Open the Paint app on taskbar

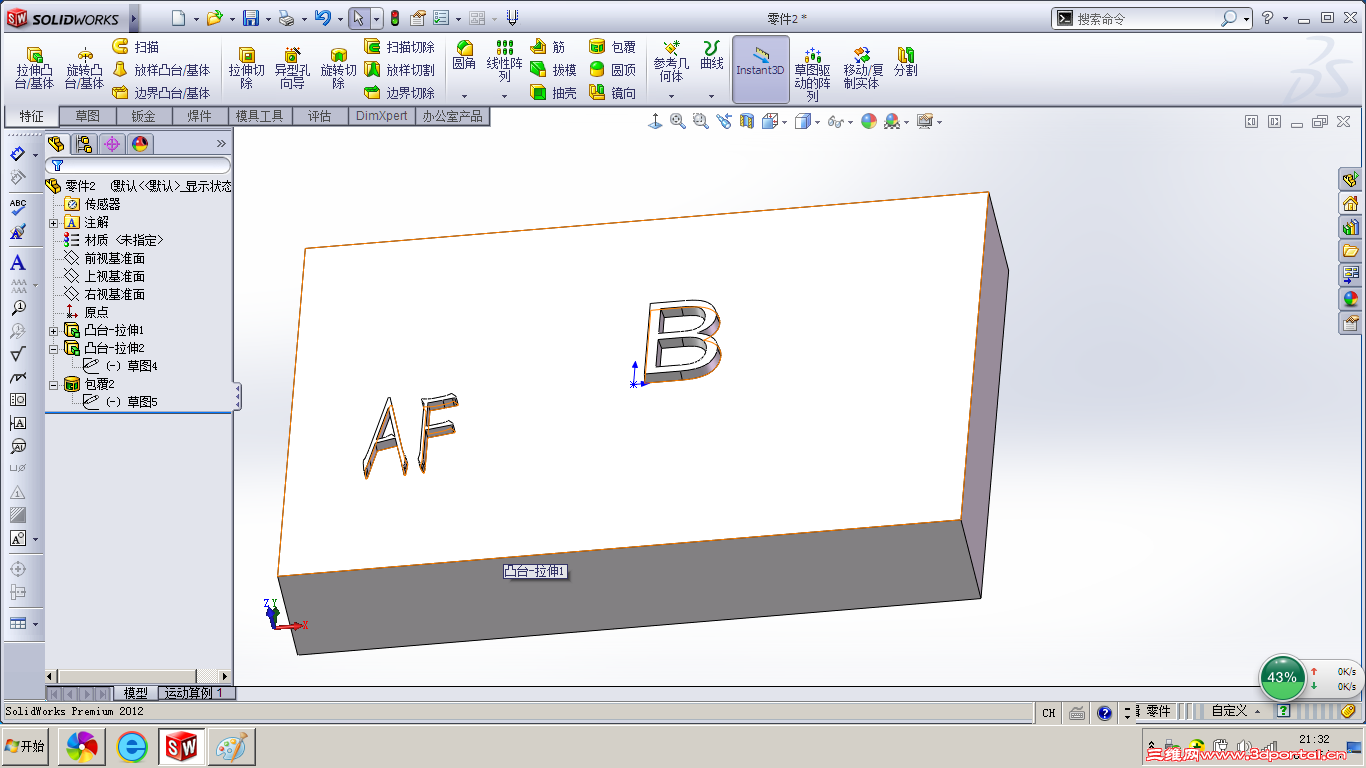coord(231,746)
